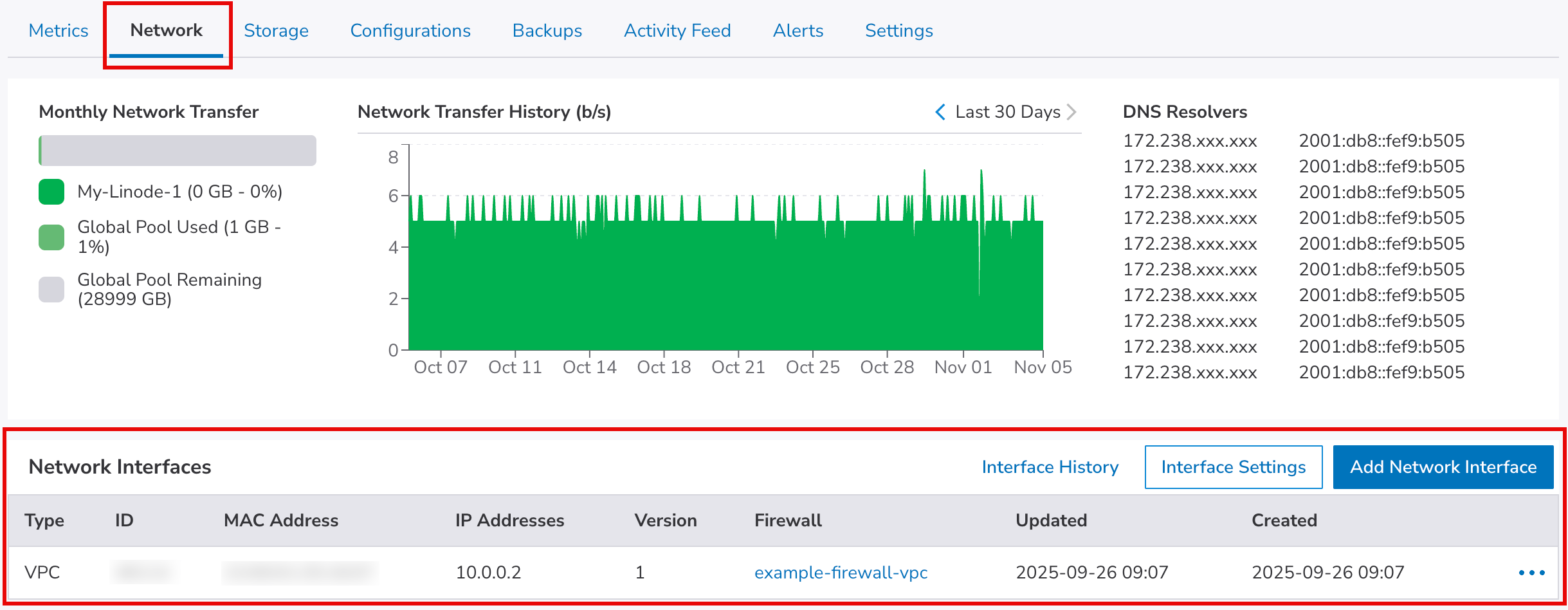The image size is (1568, 610).
Task: Open the Settings tab
Action: [898, 30]
